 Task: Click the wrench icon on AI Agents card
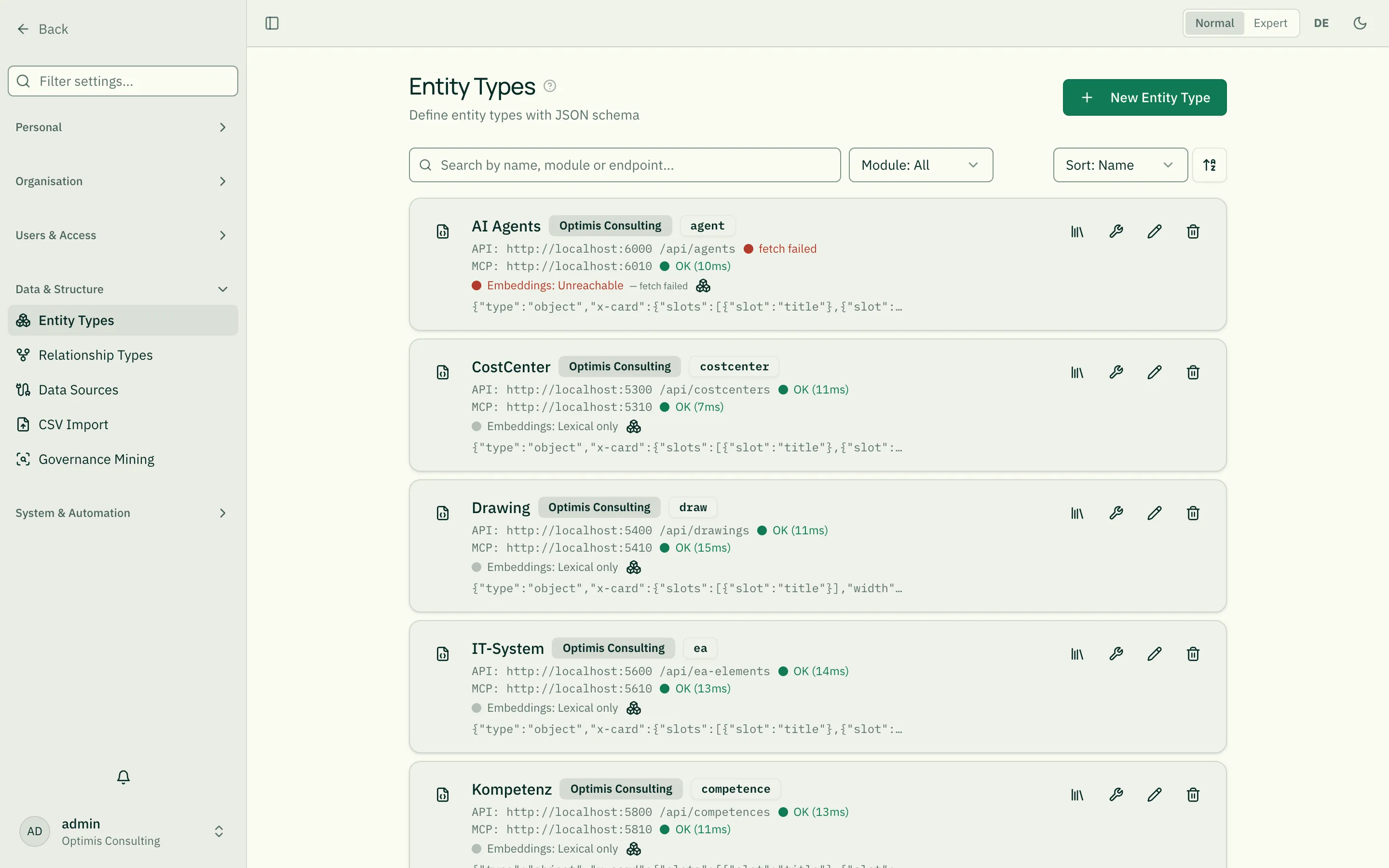[1116, 231]
